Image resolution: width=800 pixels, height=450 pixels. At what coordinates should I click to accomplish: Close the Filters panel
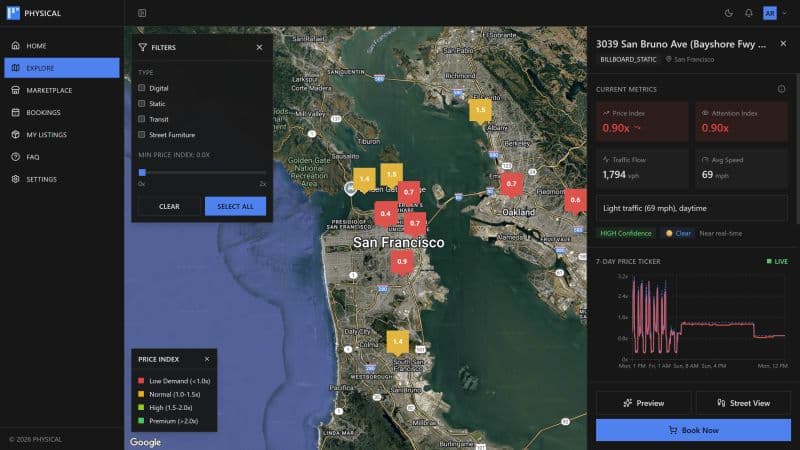pos(259,47)
